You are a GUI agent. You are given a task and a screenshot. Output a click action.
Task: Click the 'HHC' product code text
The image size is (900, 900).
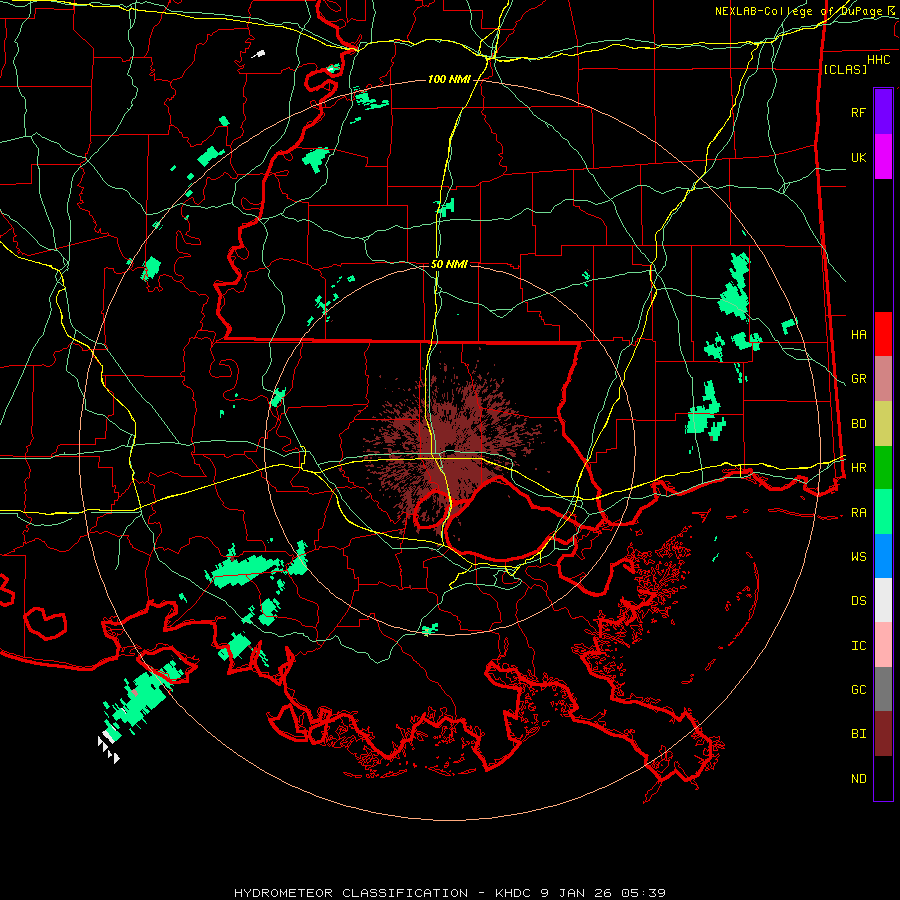coord(878,60)
